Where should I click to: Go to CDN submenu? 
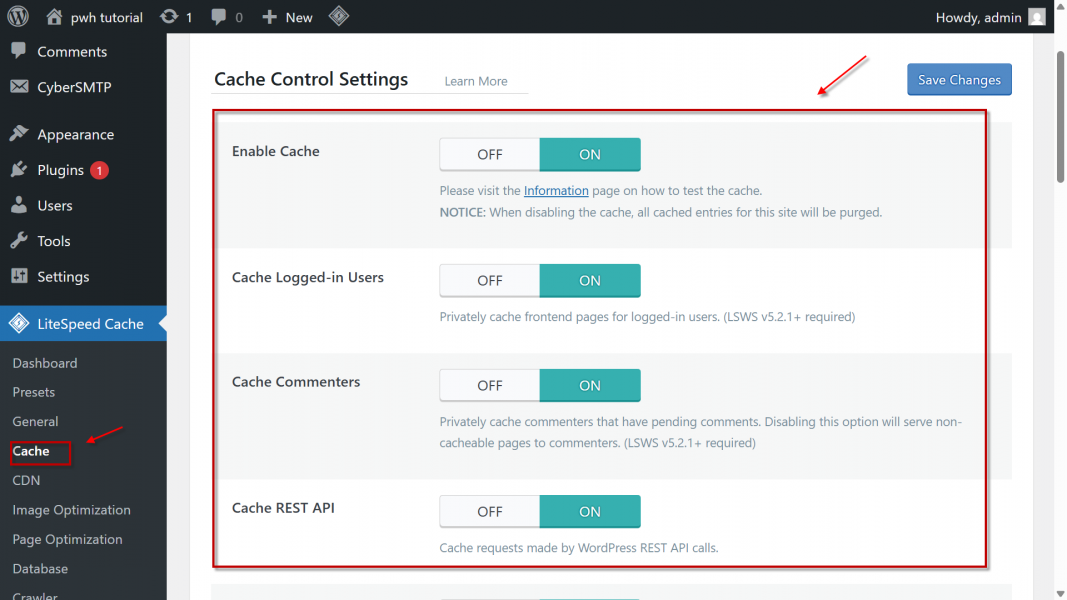point(26,480)
